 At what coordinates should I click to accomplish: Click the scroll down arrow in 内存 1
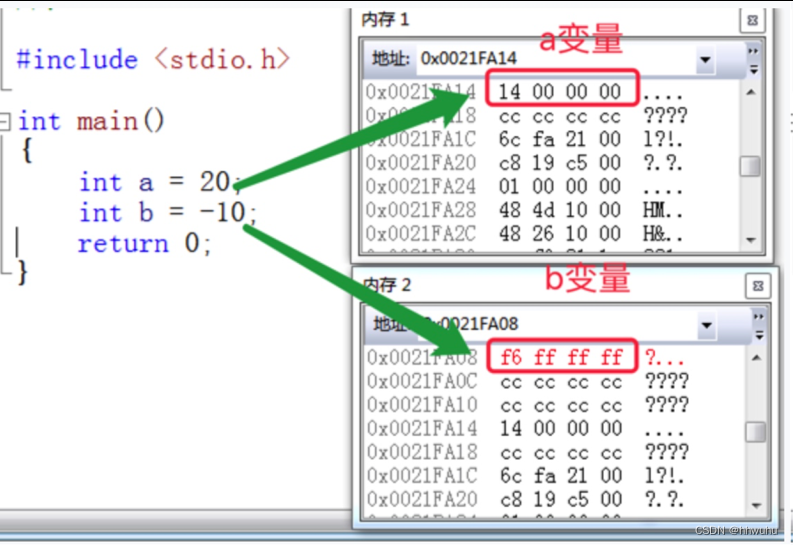[x=751, y=240]
